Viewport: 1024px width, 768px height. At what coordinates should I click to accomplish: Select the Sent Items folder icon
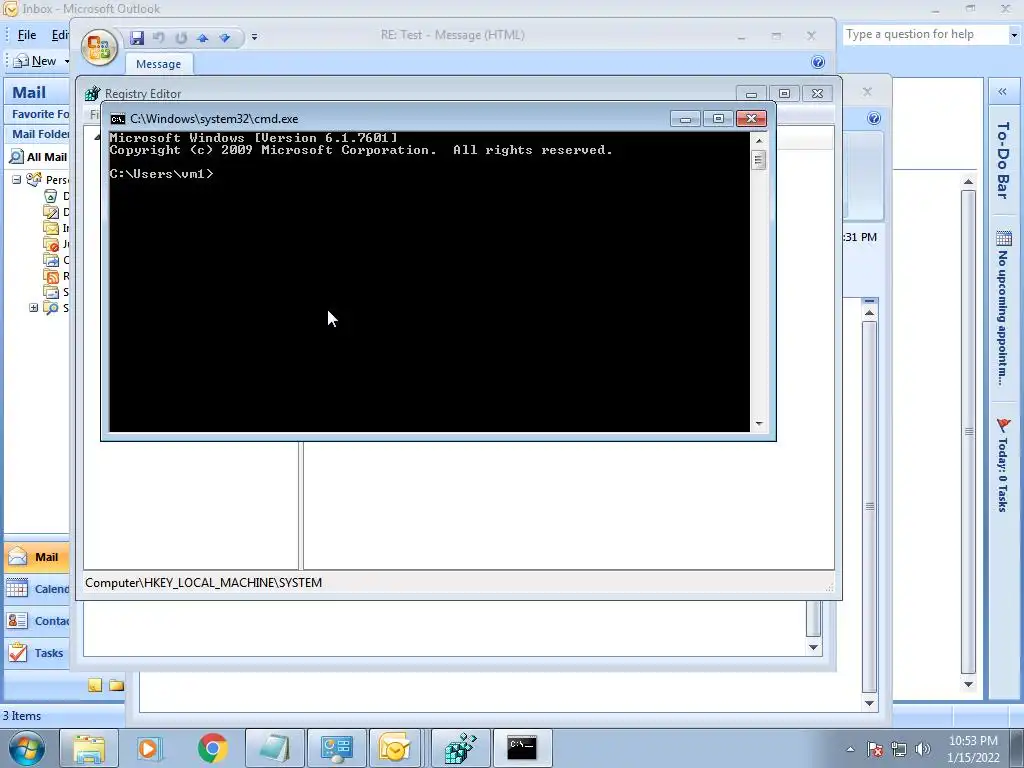pos(51,292)
